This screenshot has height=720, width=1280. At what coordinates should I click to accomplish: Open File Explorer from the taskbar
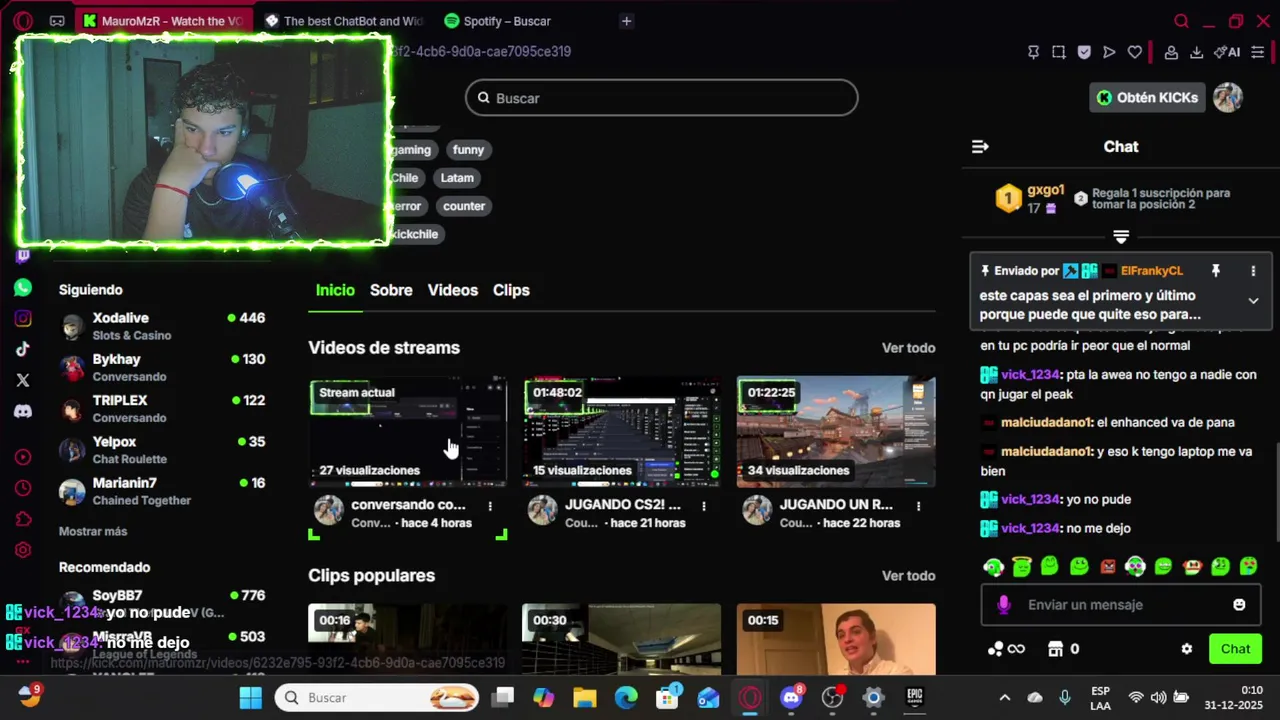click(x=584, y=698)
